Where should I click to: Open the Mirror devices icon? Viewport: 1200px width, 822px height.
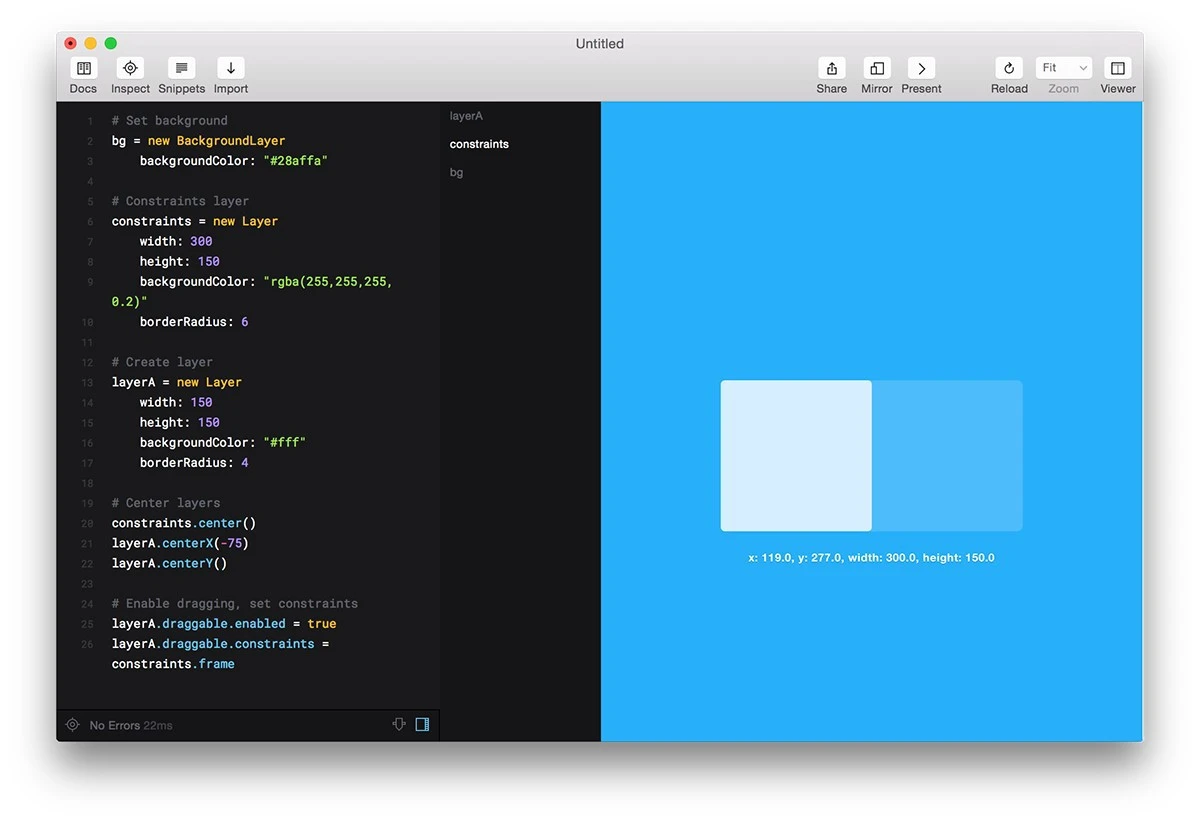click(x=877, y=68)
